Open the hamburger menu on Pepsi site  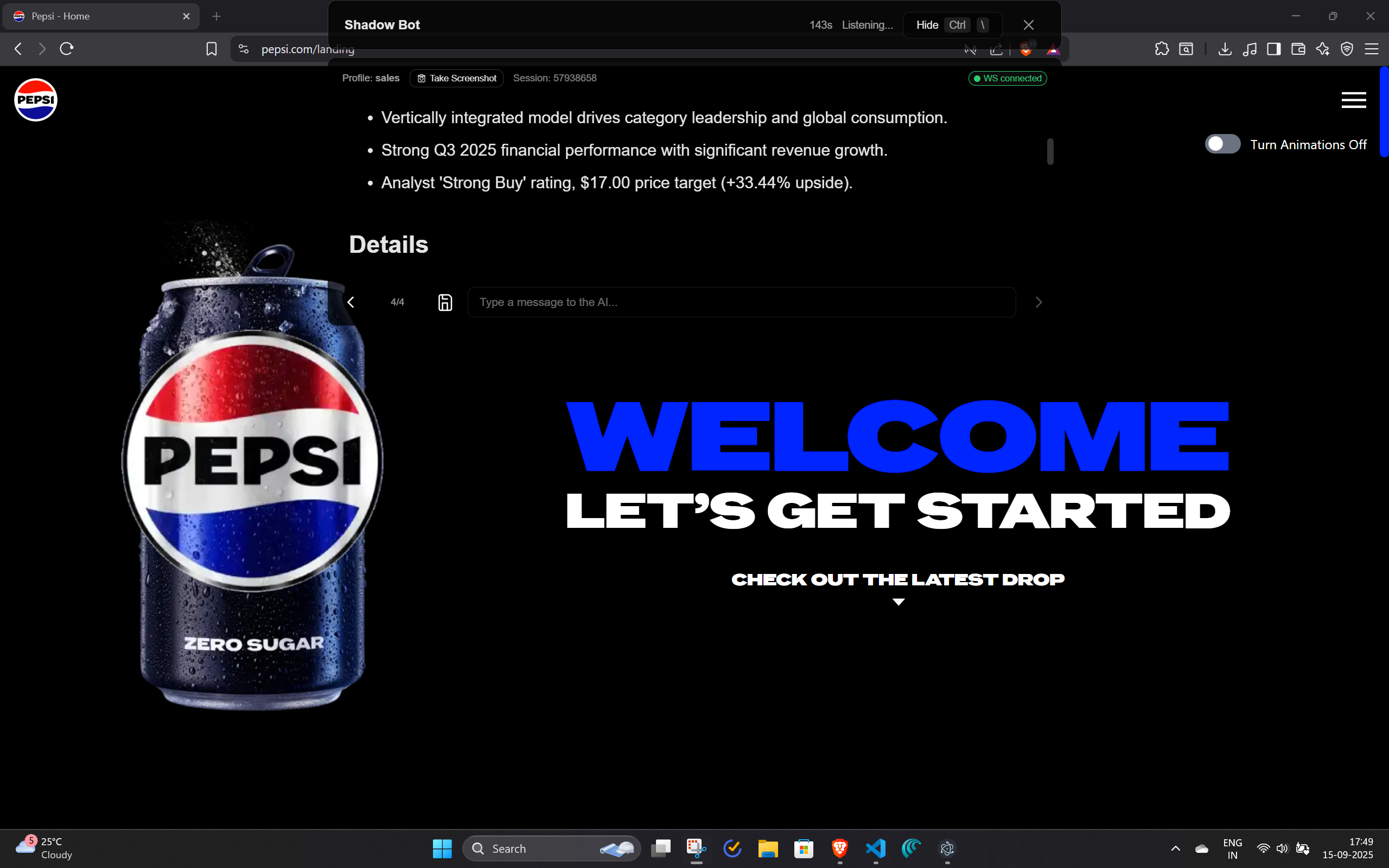coord(1353,100)
